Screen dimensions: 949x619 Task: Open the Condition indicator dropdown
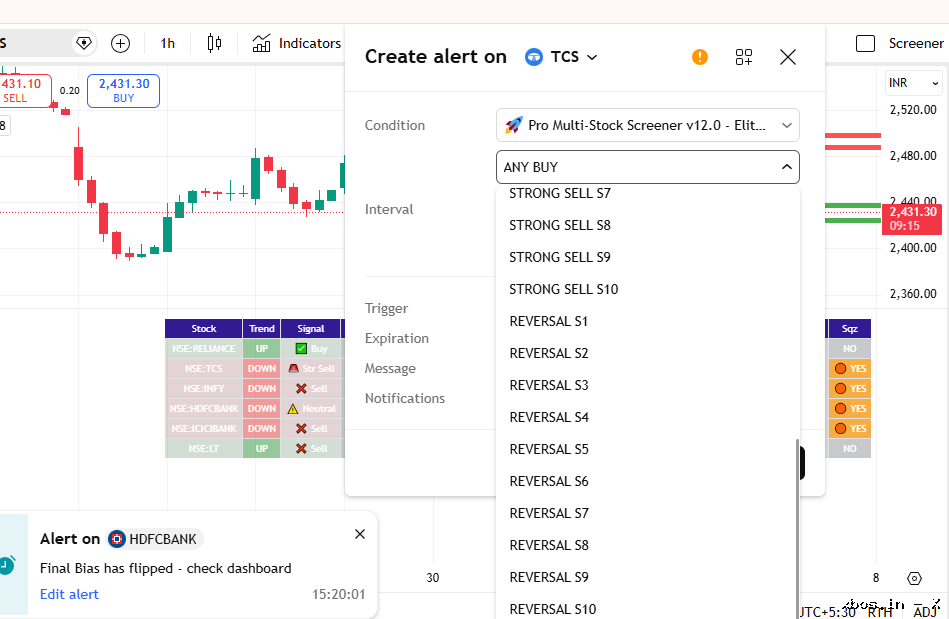point(648,125)
